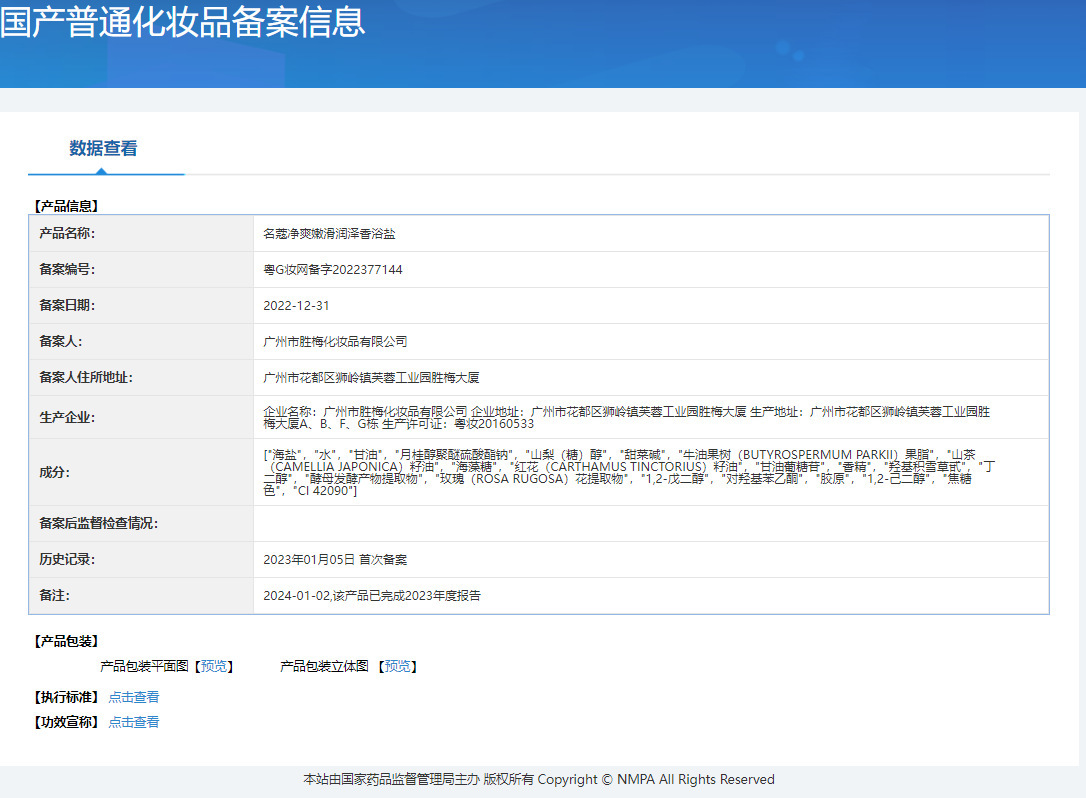Select the 成分 ingredients list text
1086x798 pixels.
(630, 472)
